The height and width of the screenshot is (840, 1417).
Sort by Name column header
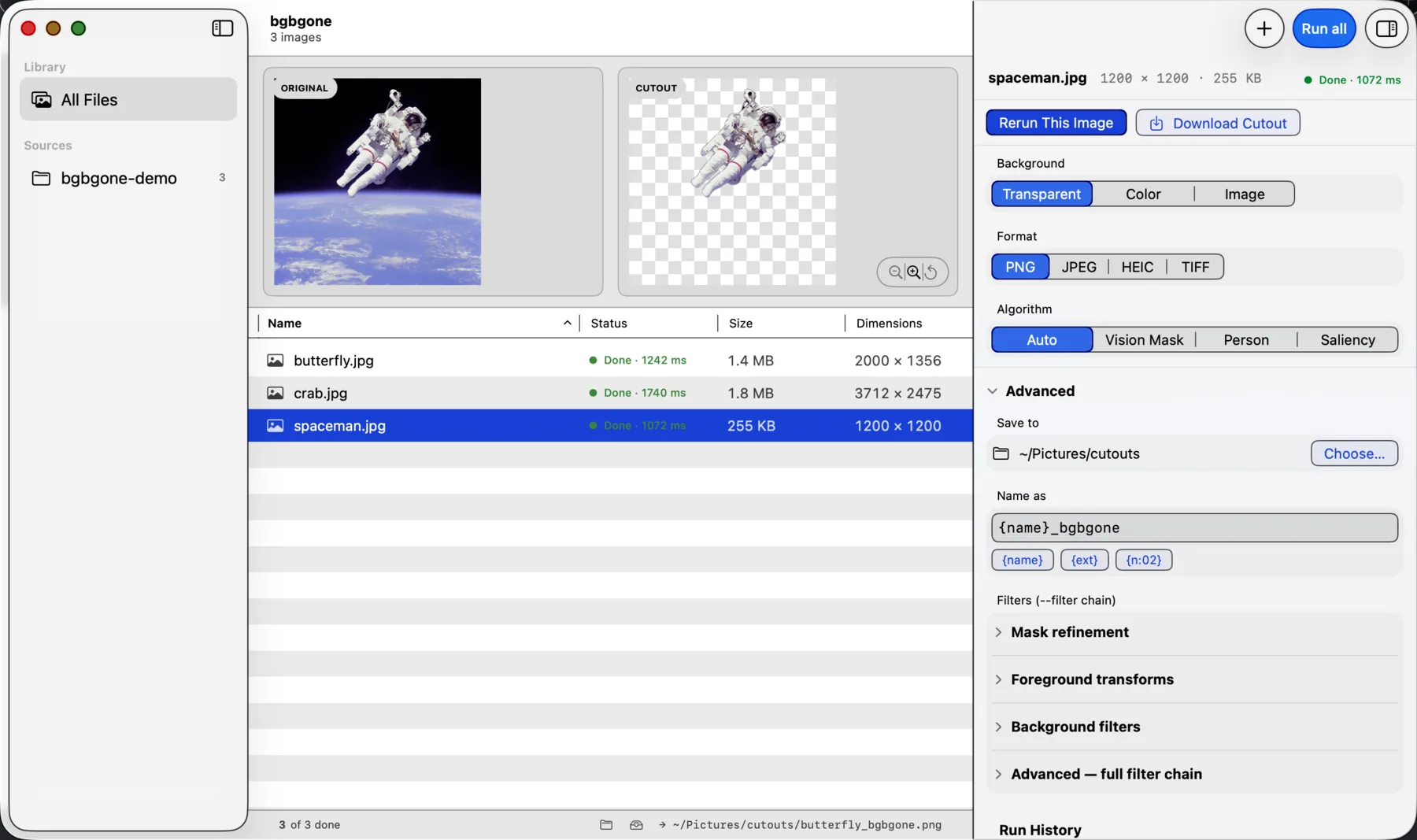click(x=284, y=324)
